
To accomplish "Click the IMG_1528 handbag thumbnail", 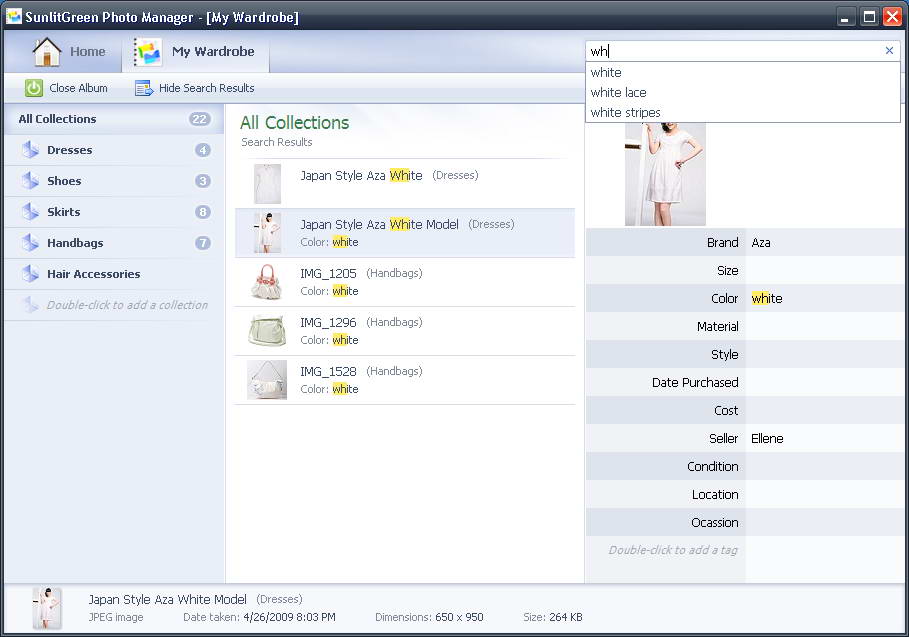I will pos(267,380).
